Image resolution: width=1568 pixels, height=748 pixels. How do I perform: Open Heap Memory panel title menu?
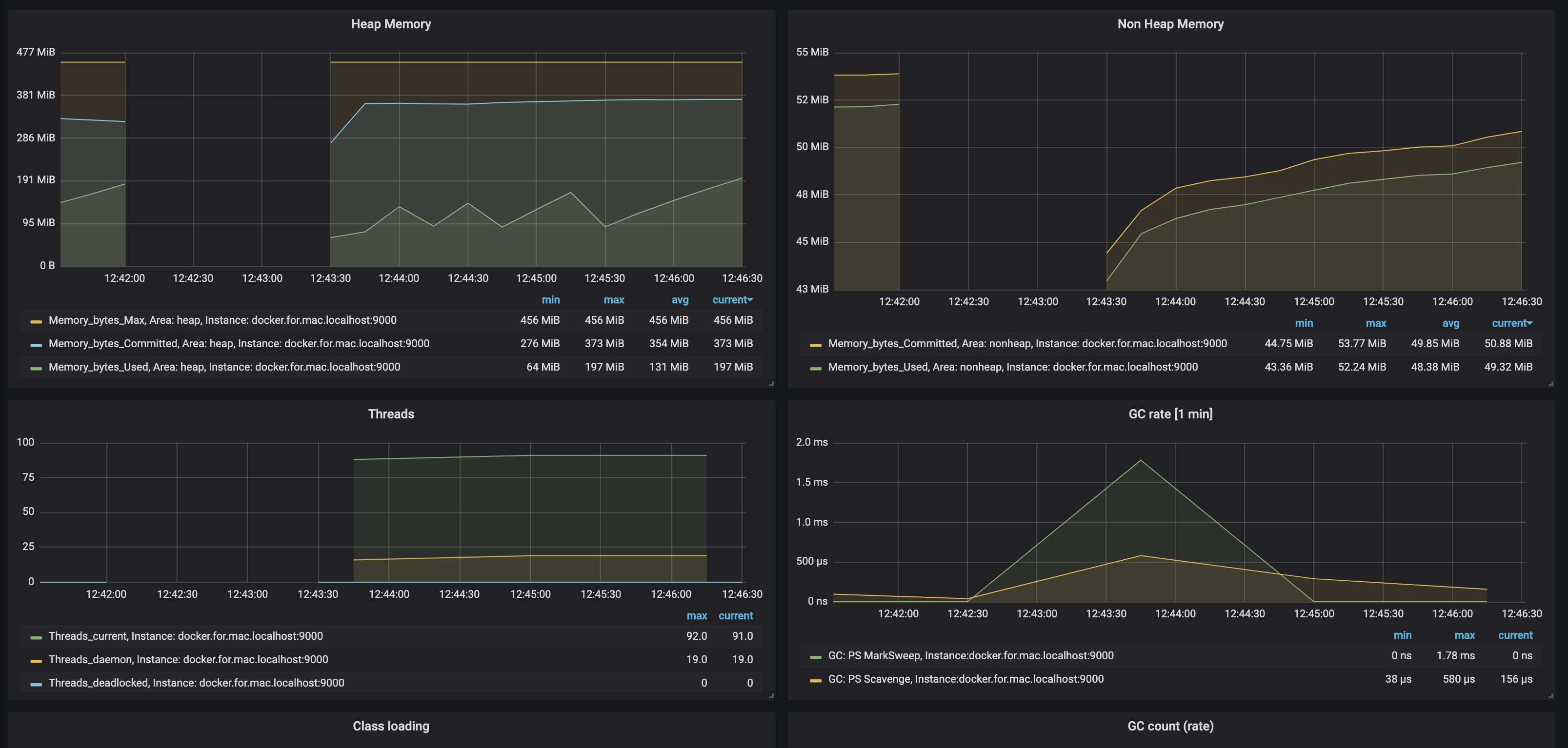[391, 24]
